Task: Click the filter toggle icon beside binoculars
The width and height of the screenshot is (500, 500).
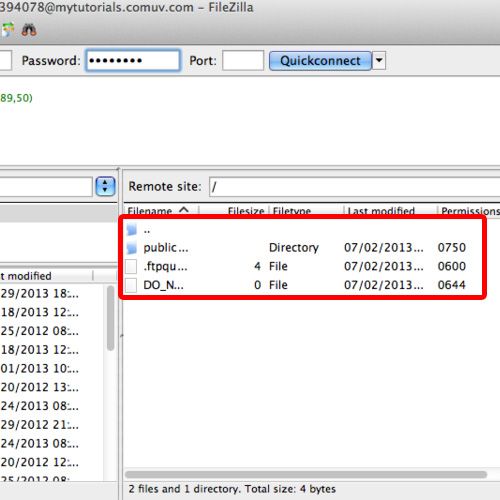Action: tap(7, 30)
